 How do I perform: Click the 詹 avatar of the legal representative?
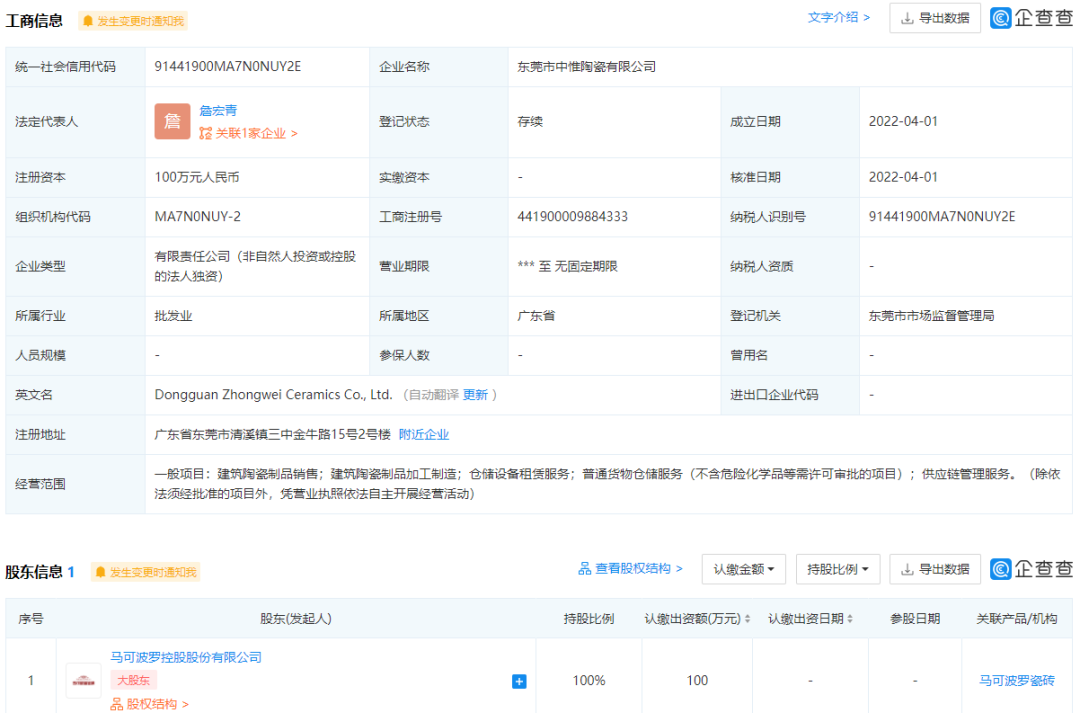[172, 121]
